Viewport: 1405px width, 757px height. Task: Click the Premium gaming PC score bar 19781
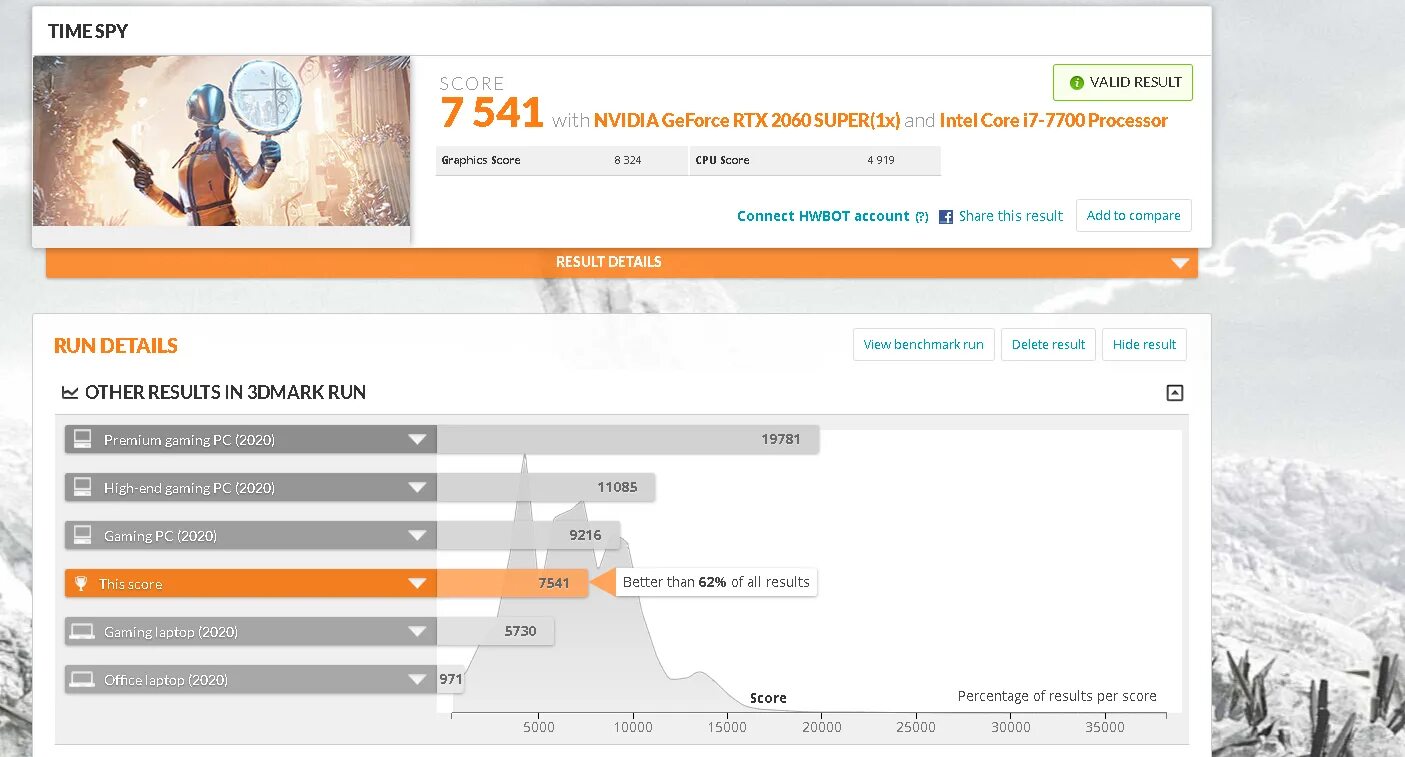[628, 439]
